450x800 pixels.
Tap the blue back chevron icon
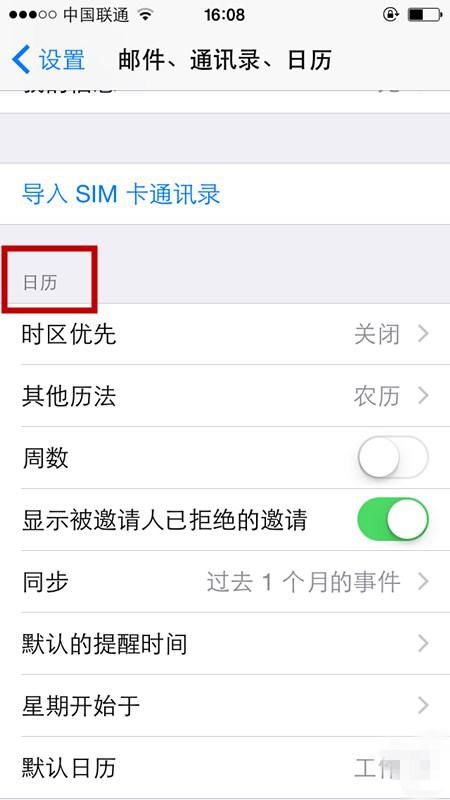pos(20,59)
